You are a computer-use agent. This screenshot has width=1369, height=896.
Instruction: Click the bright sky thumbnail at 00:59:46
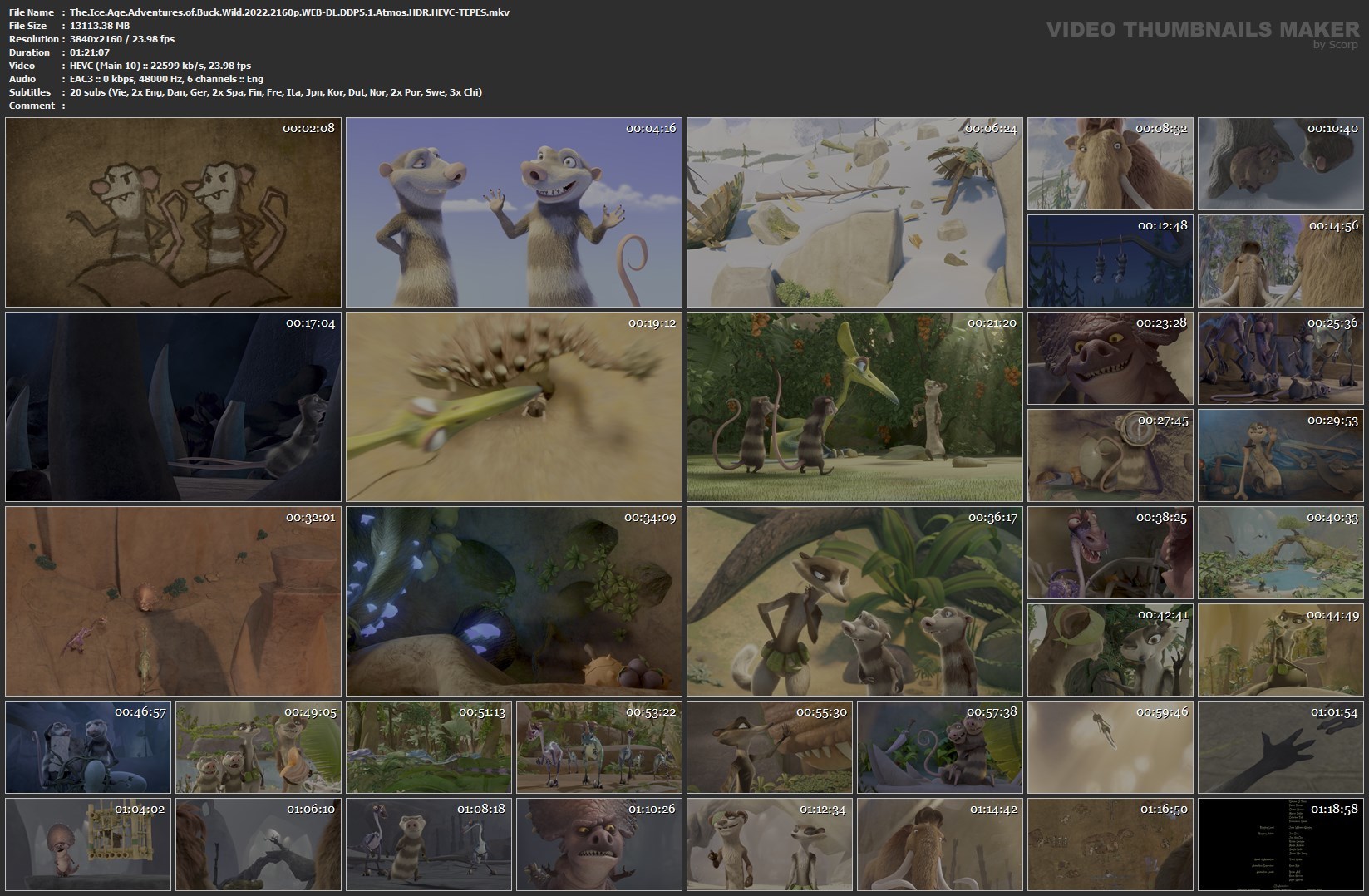(x=1110, y=747)
